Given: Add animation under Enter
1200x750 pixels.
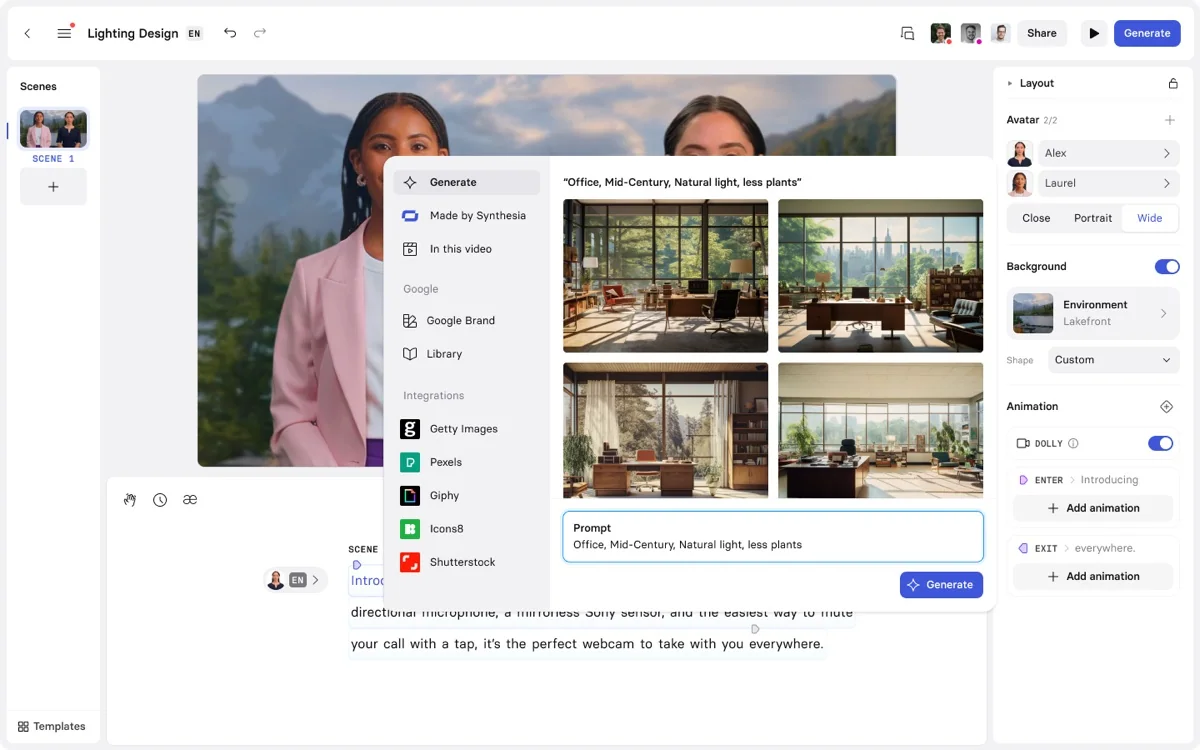Looking at the screenshot, I should pos(1093,508).
